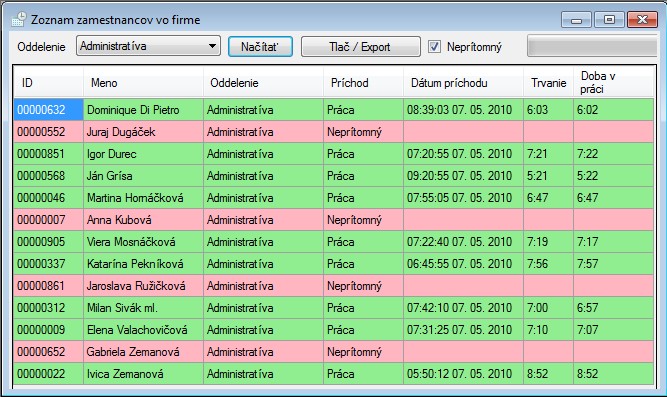Click the Načítať button

point(260,46)
